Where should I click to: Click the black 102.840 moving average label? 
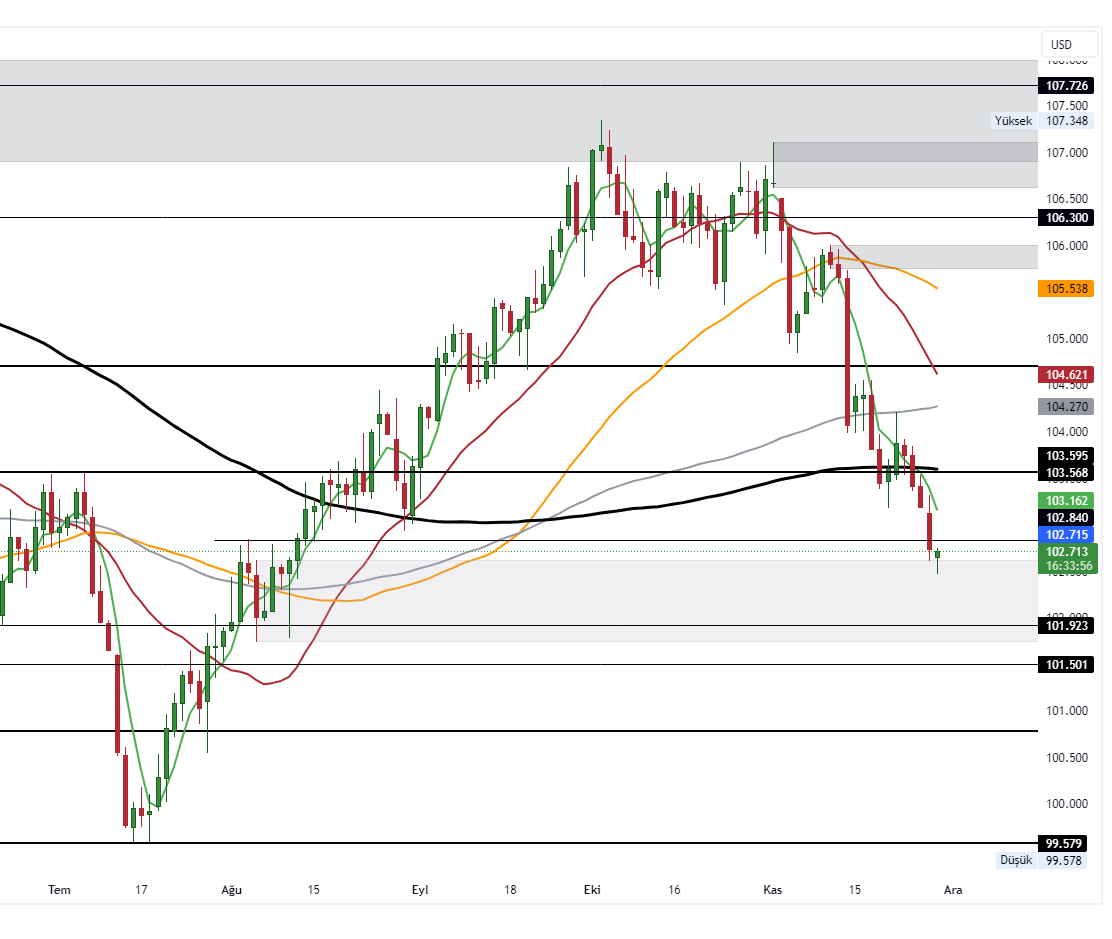tap(1064, 517)
